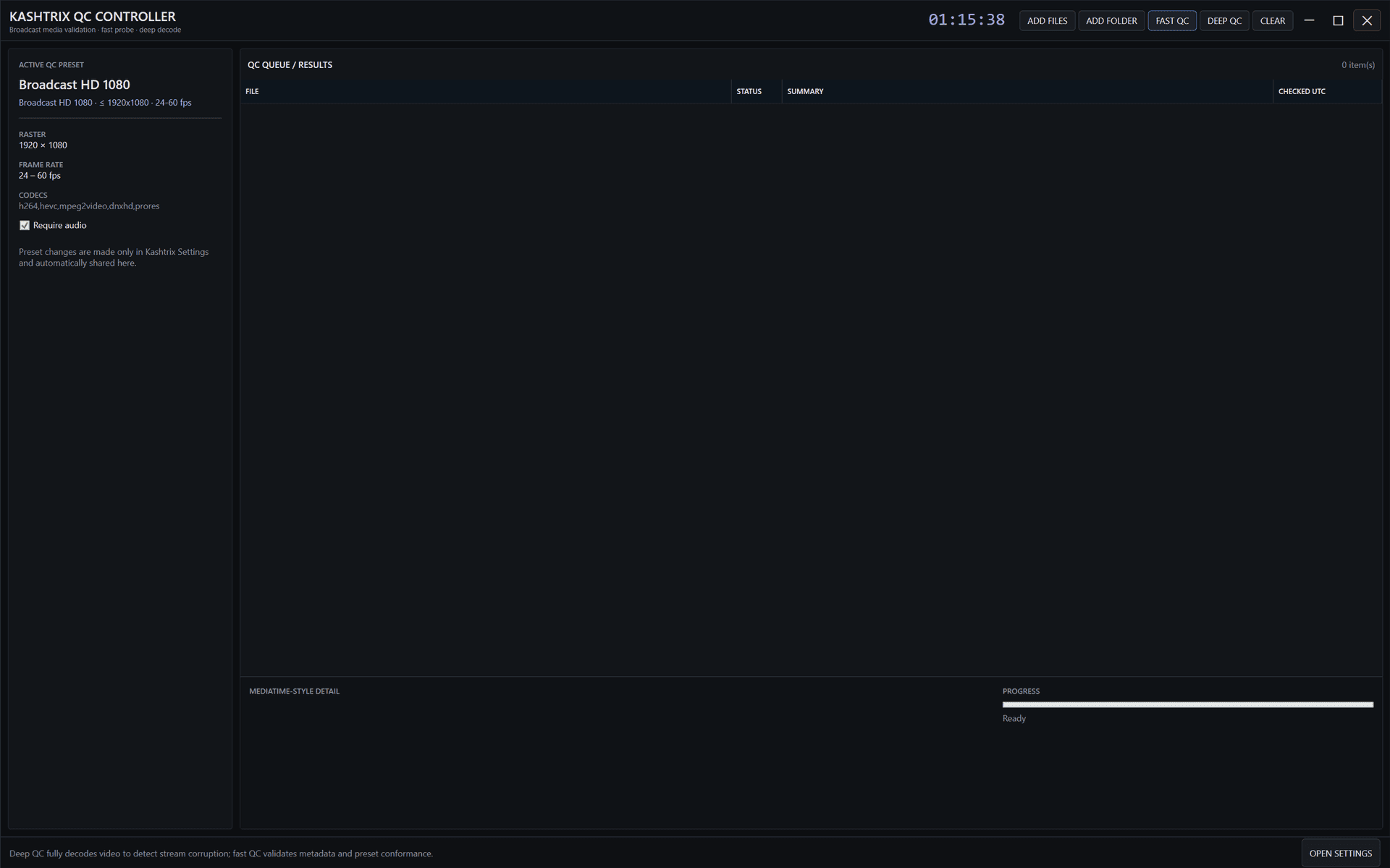Sort results by STATUS column
The image size is (1390, 868).
pyautogui.click(x=757, y=91)
